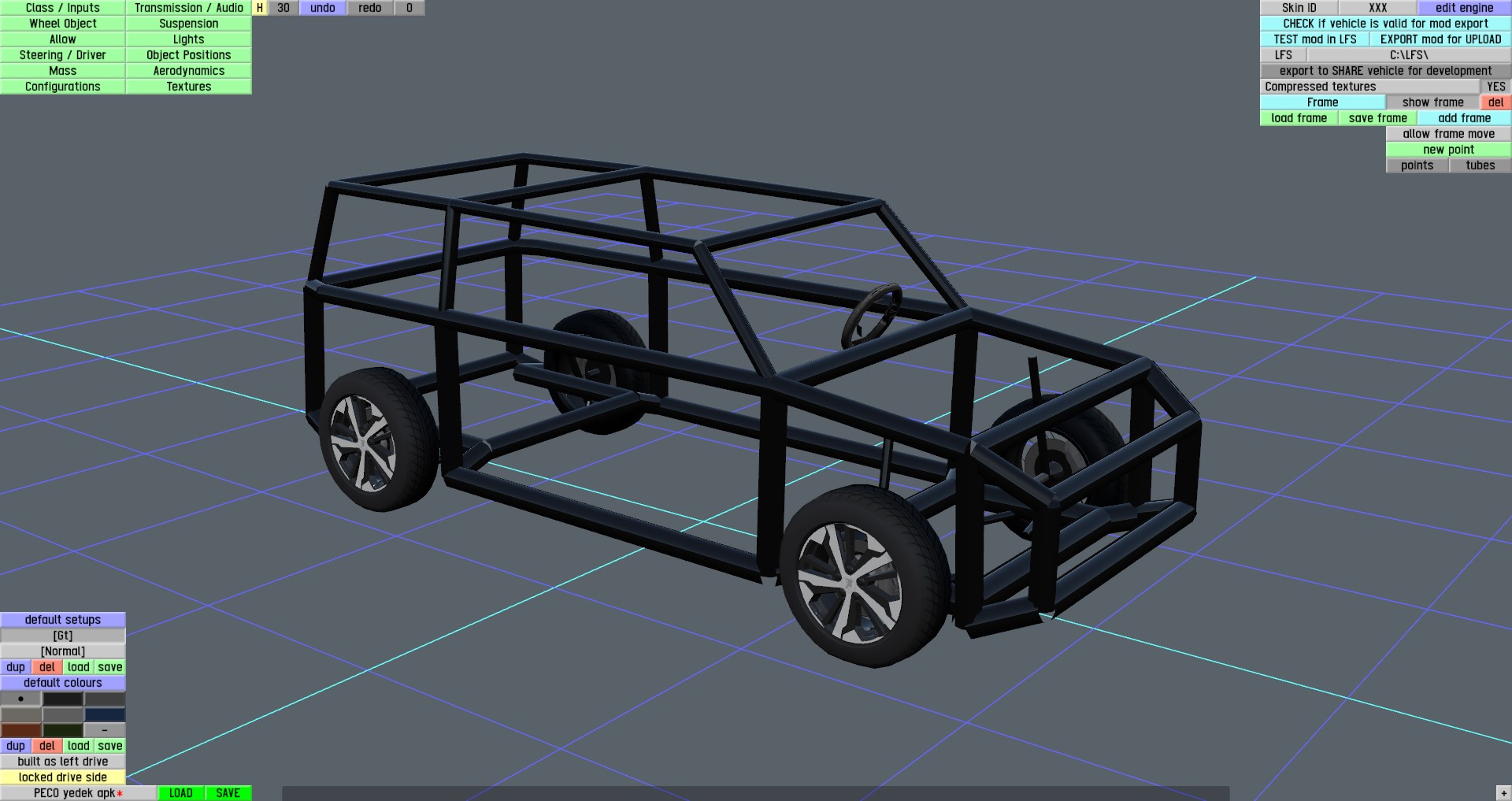This screenshot has width=1512, height=801.
Task: Undo the last edit
Action: tap(323, 8)
